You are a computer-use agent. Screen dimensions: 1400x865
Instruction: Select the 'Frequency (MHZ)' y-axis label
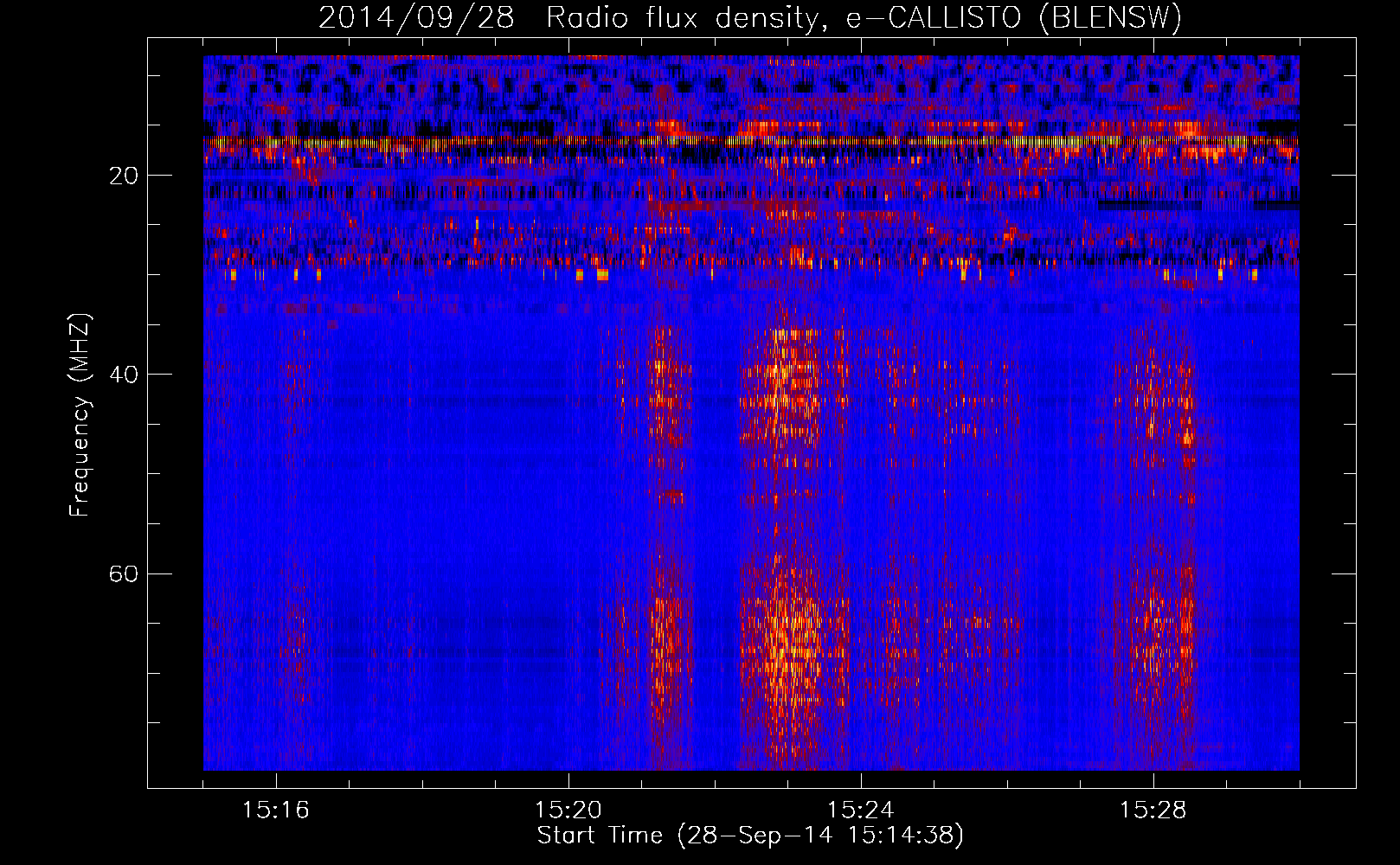[x=80, y=415]
